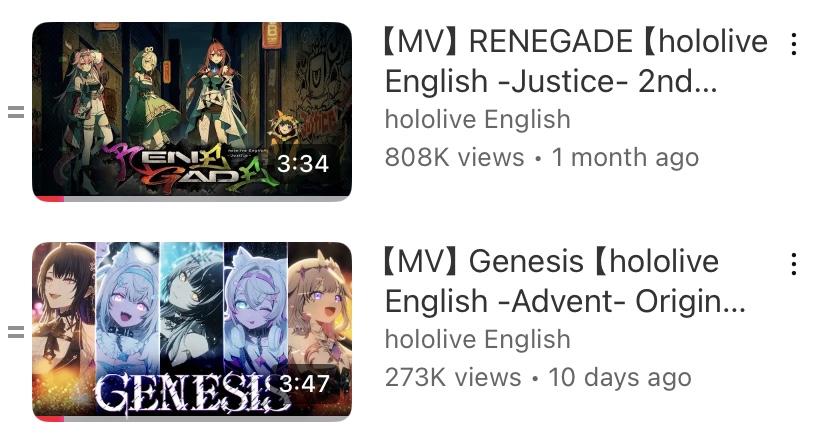Open the RENEGADE video thumbnail

[x=192, y=111]
